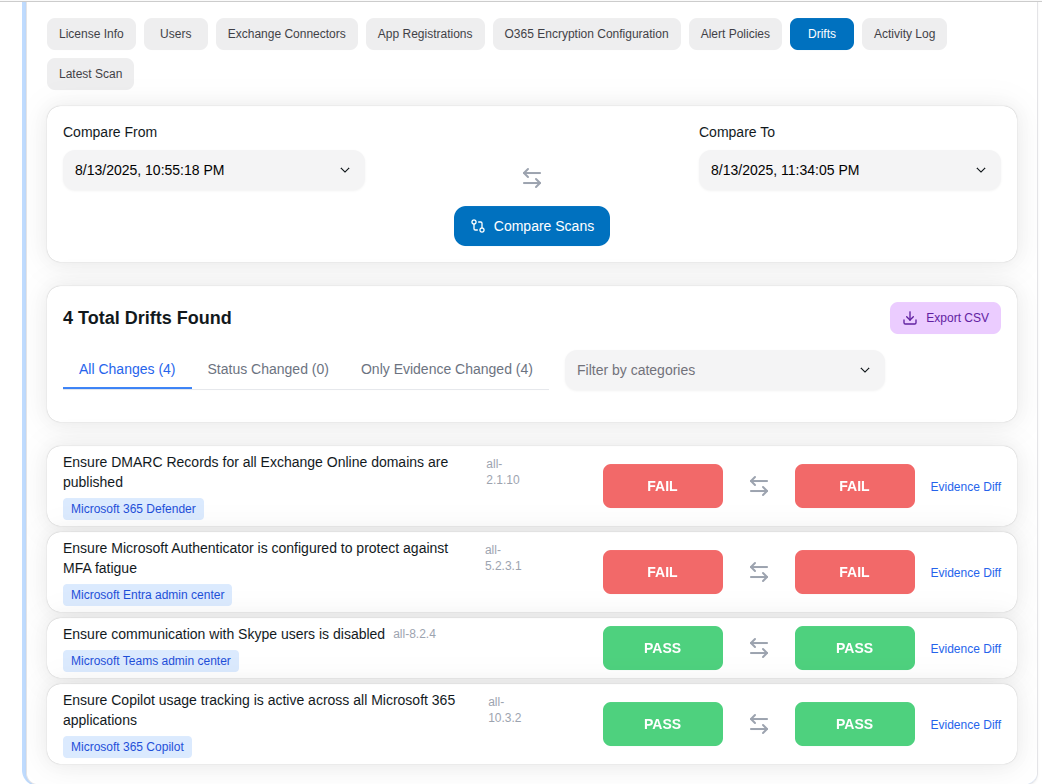1042x784 pixels.
Task: Switch to the Only Evidence Changed tab
Action: (x=446, y=369)
